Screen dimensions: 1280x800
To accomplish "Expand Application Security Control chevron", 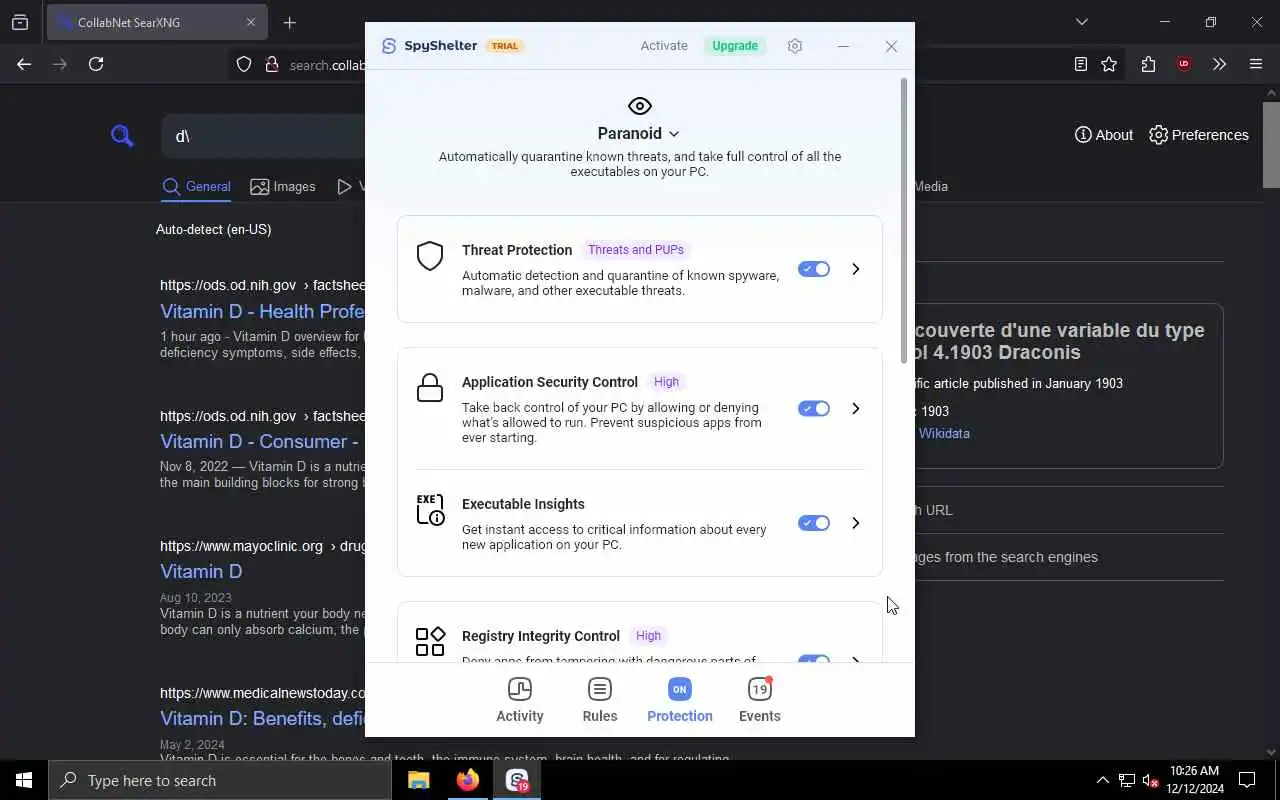I will (x=855, y=409).
